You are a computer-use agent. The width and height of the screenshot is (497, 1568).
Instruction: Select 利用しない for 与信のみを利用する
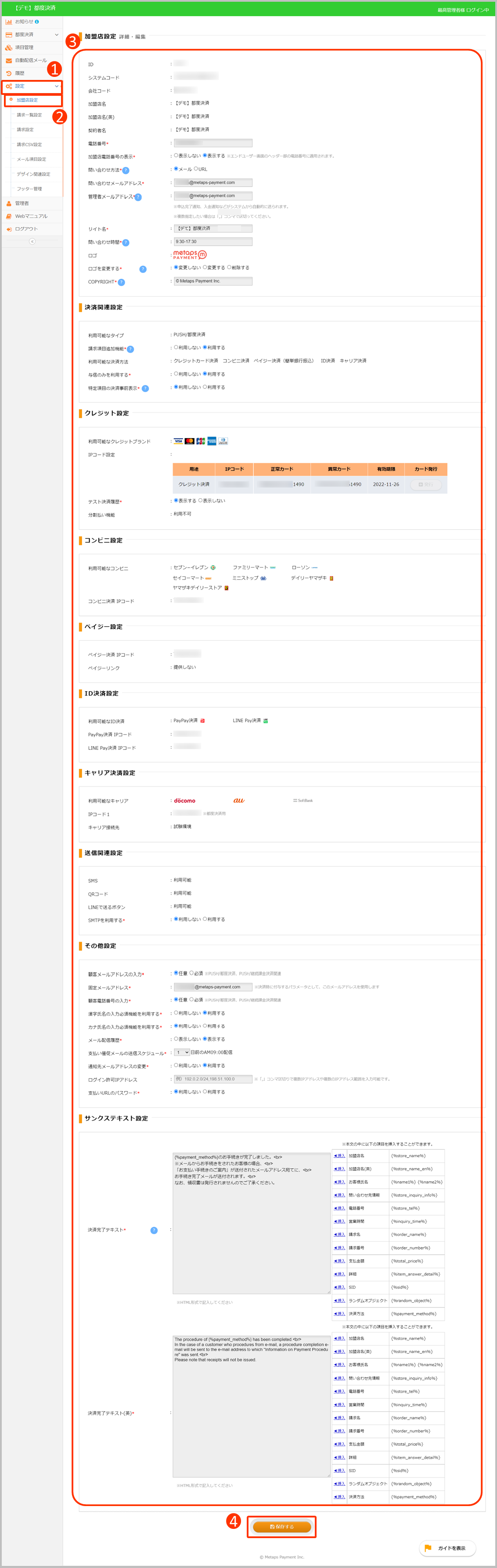click(x=176, y=374)
